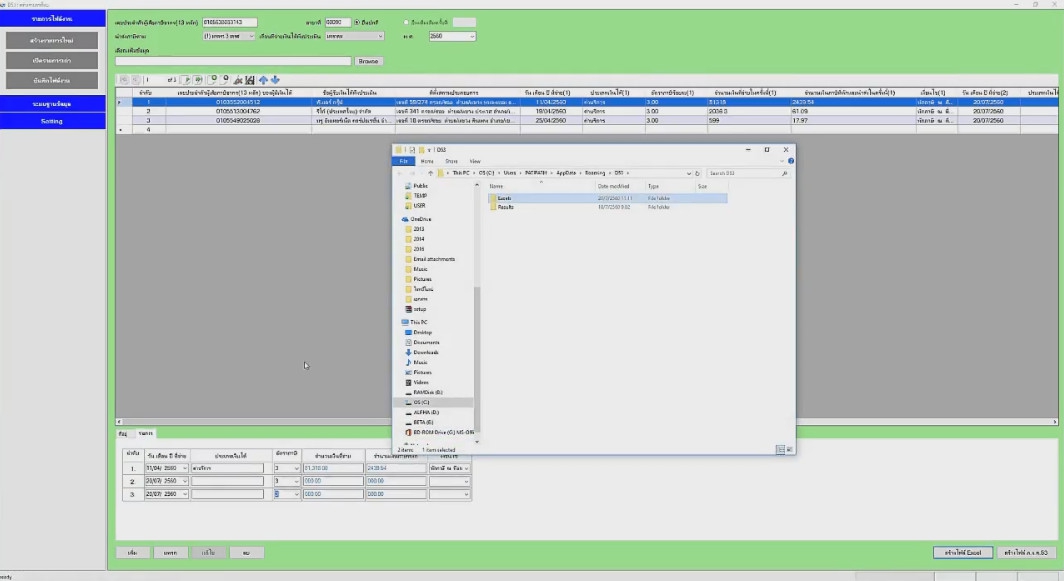Viewport: 1064px width, 581px height.
Task: Open row 3 tax rate dropdown
Action: (x=296, y=494)
